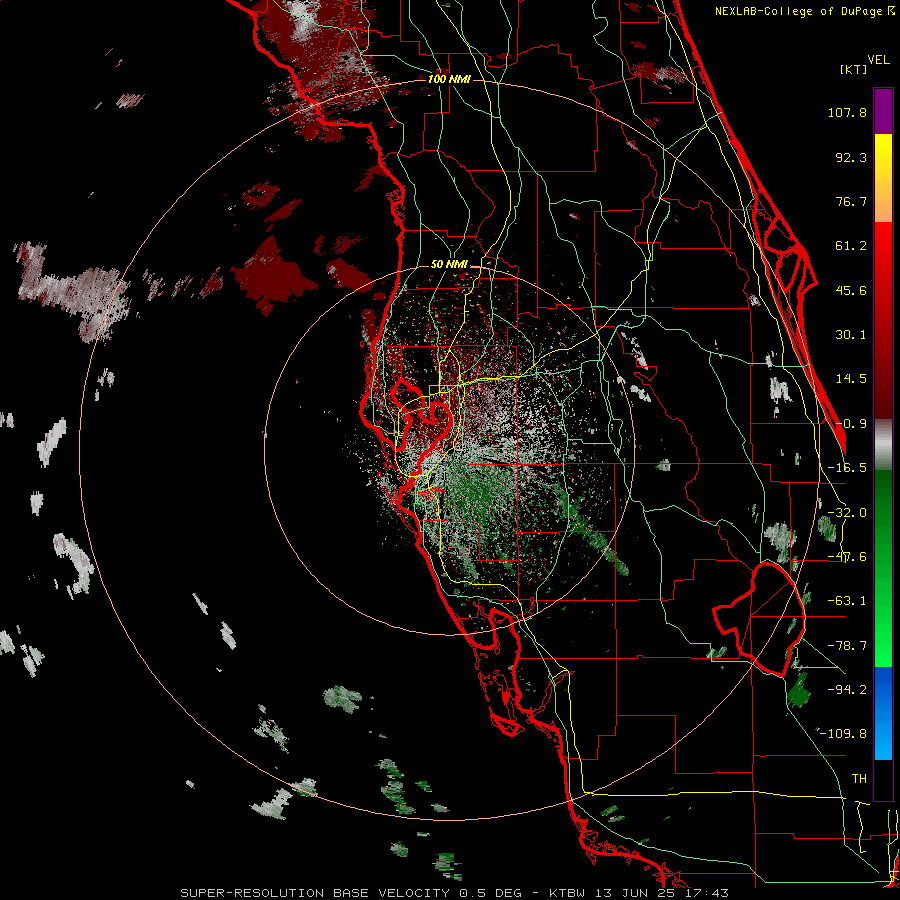Click the Lake Okeechobee outline on map
This screenshot has width=900, height=900.
[759, 619]
